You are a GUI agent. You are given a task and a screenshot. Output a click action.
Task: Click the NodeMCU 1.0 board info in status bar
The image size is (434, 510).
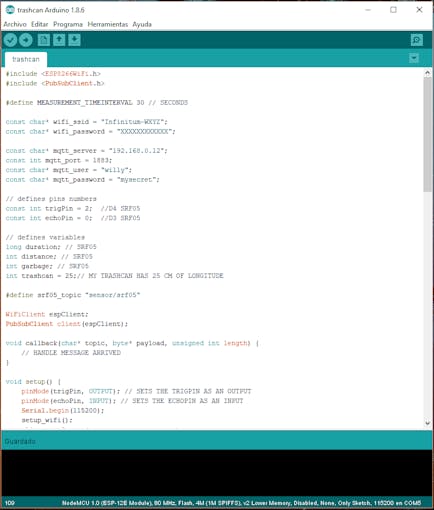coord(241,503)
